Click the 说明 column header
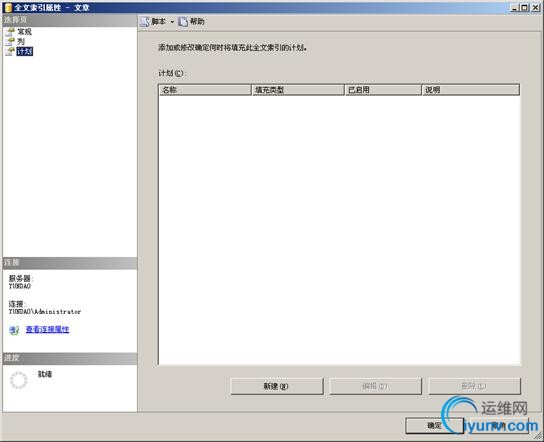Image resolution: width=544 pixels, height=442 pixels. coord(470,90)
